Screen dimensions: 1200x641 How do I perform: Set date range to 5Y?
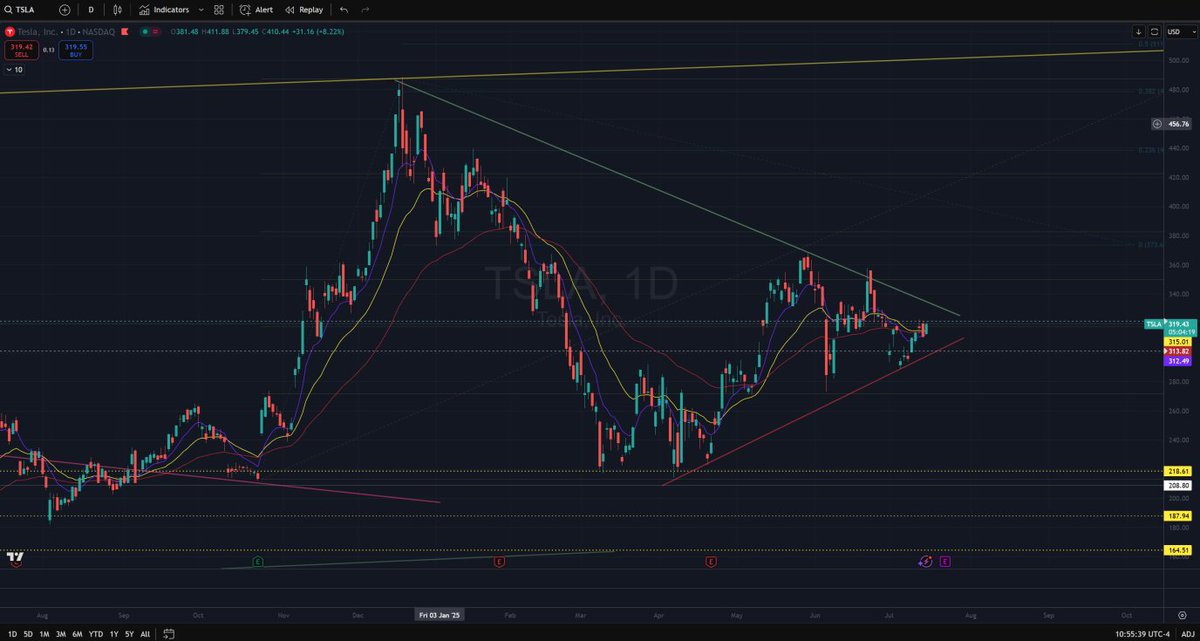(130, 634)
